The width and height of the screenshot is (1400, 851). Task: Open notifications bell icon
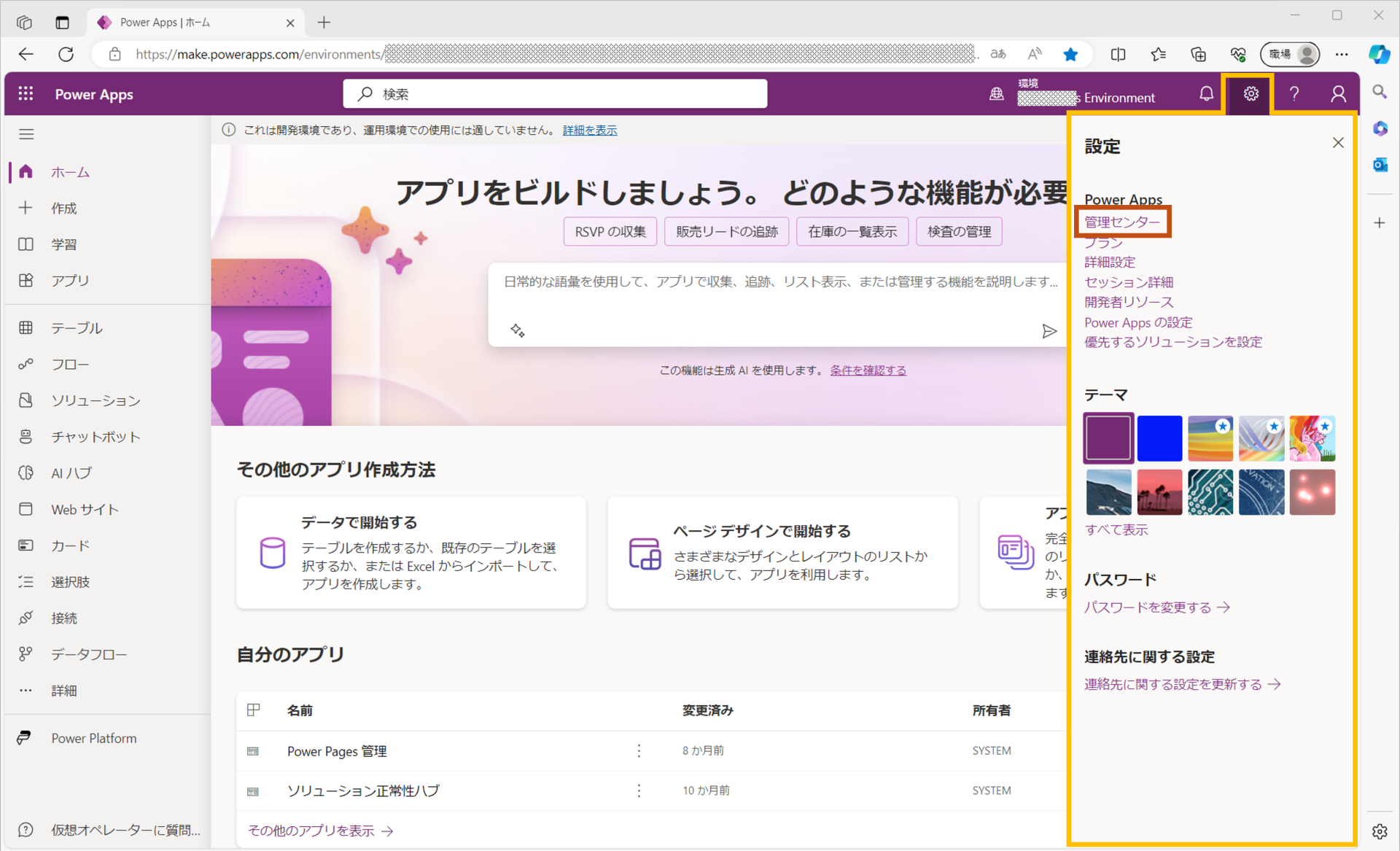1206,94
